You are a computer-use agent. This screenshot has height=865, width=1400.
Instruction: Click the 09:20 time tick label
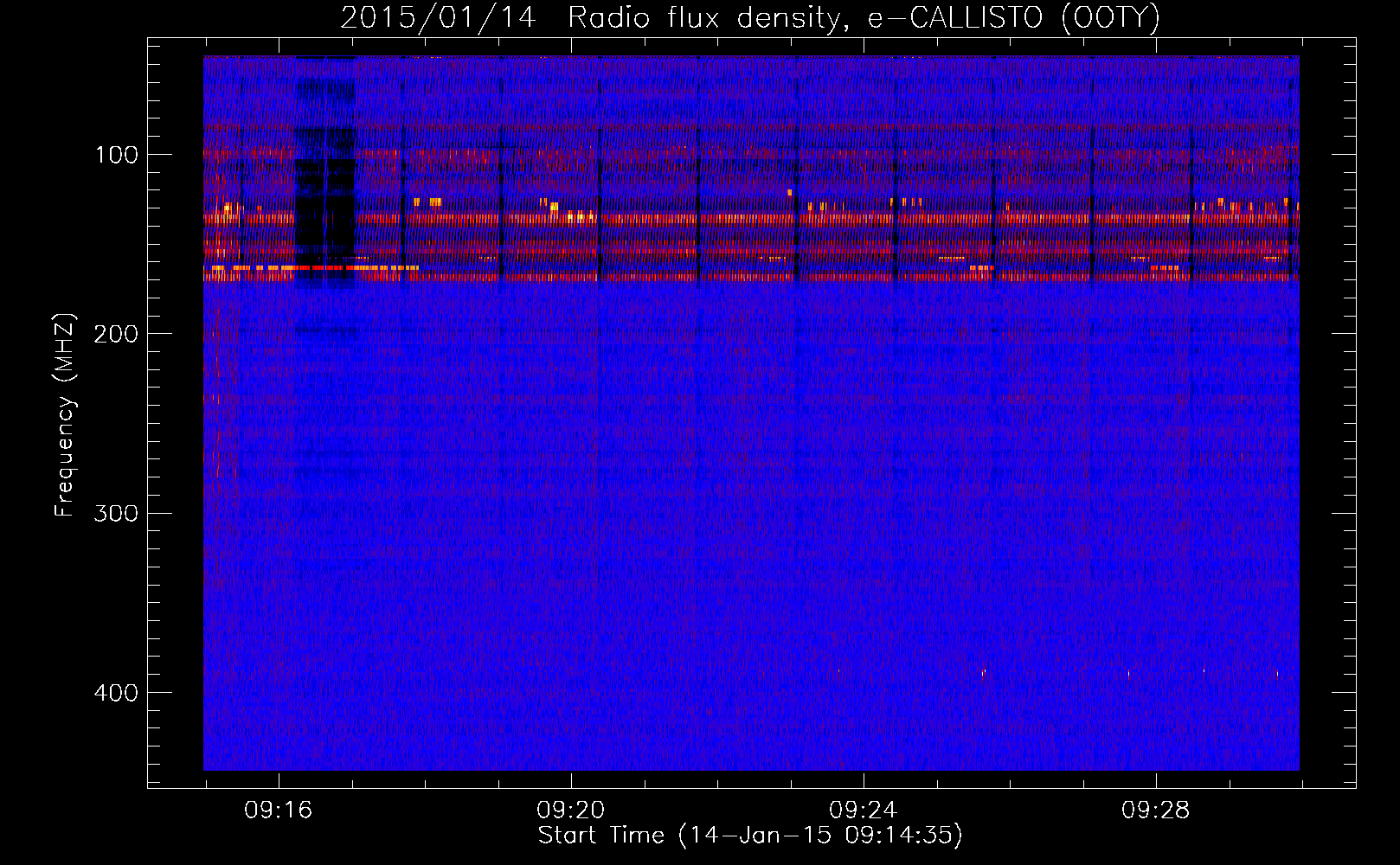coord(571,811)
